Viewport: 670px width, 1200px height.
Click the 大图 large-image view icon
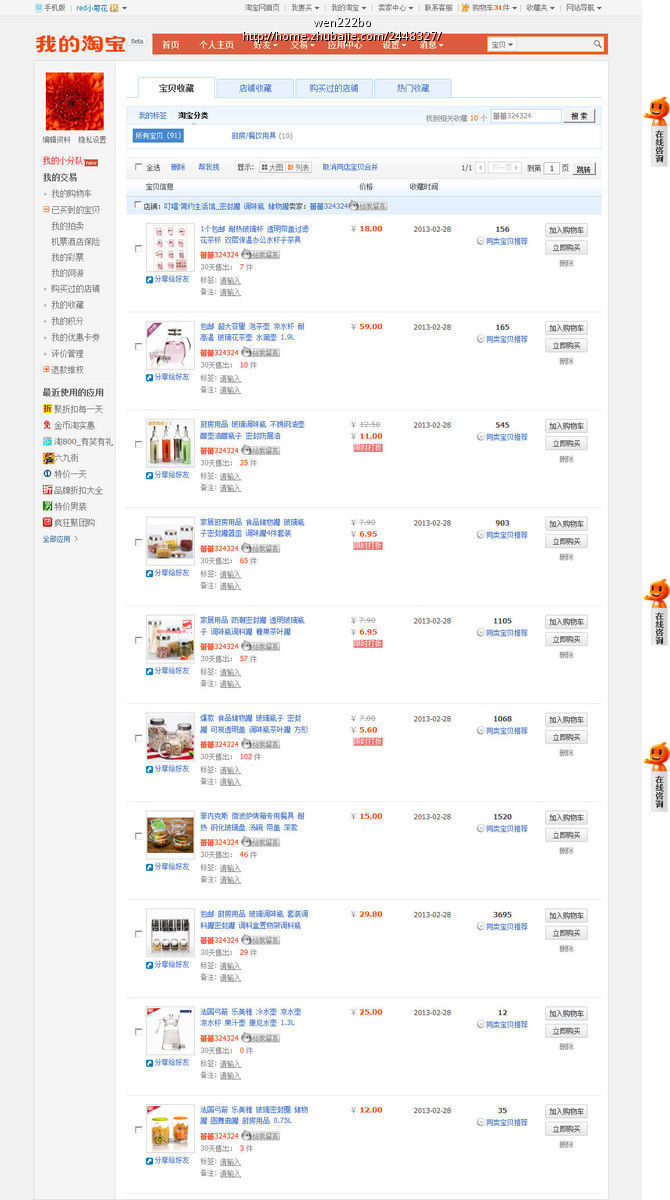click(x=261, y=168)
